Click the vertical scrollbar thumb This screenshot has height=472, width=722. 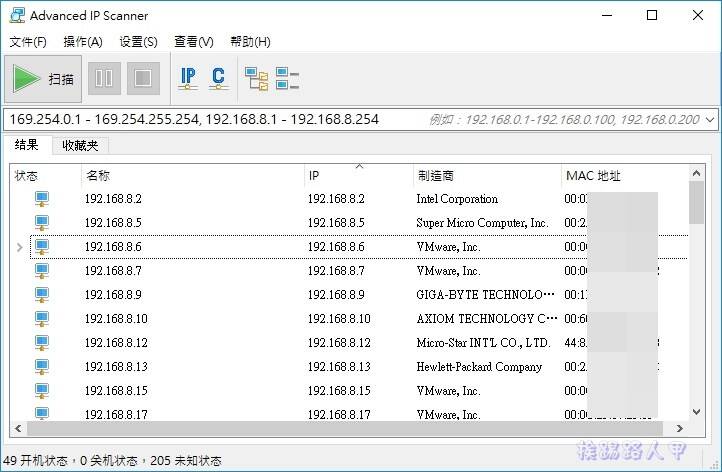click(696, 202)
